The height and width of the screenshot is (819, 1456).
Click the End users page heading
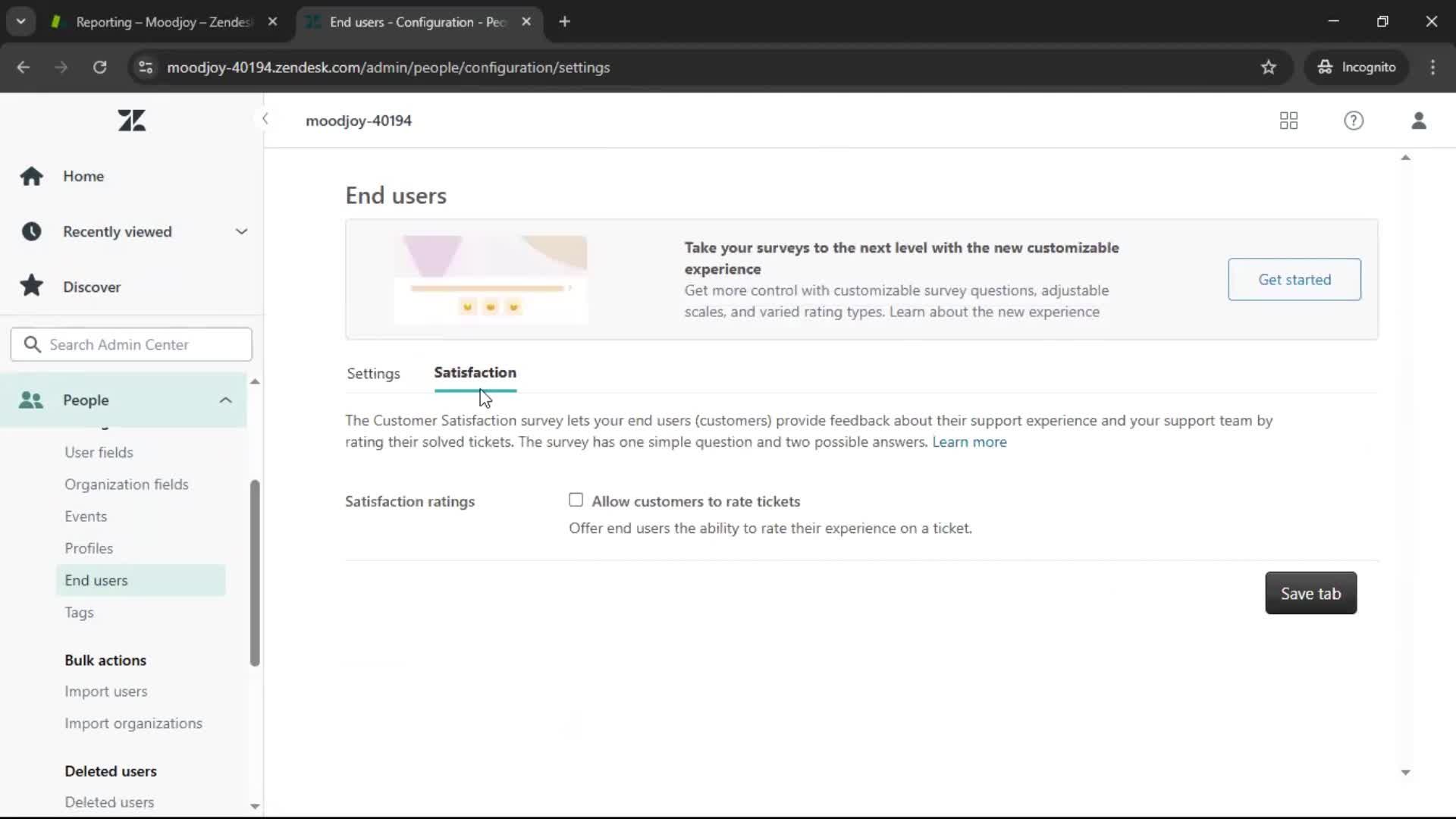coord(396,196)
